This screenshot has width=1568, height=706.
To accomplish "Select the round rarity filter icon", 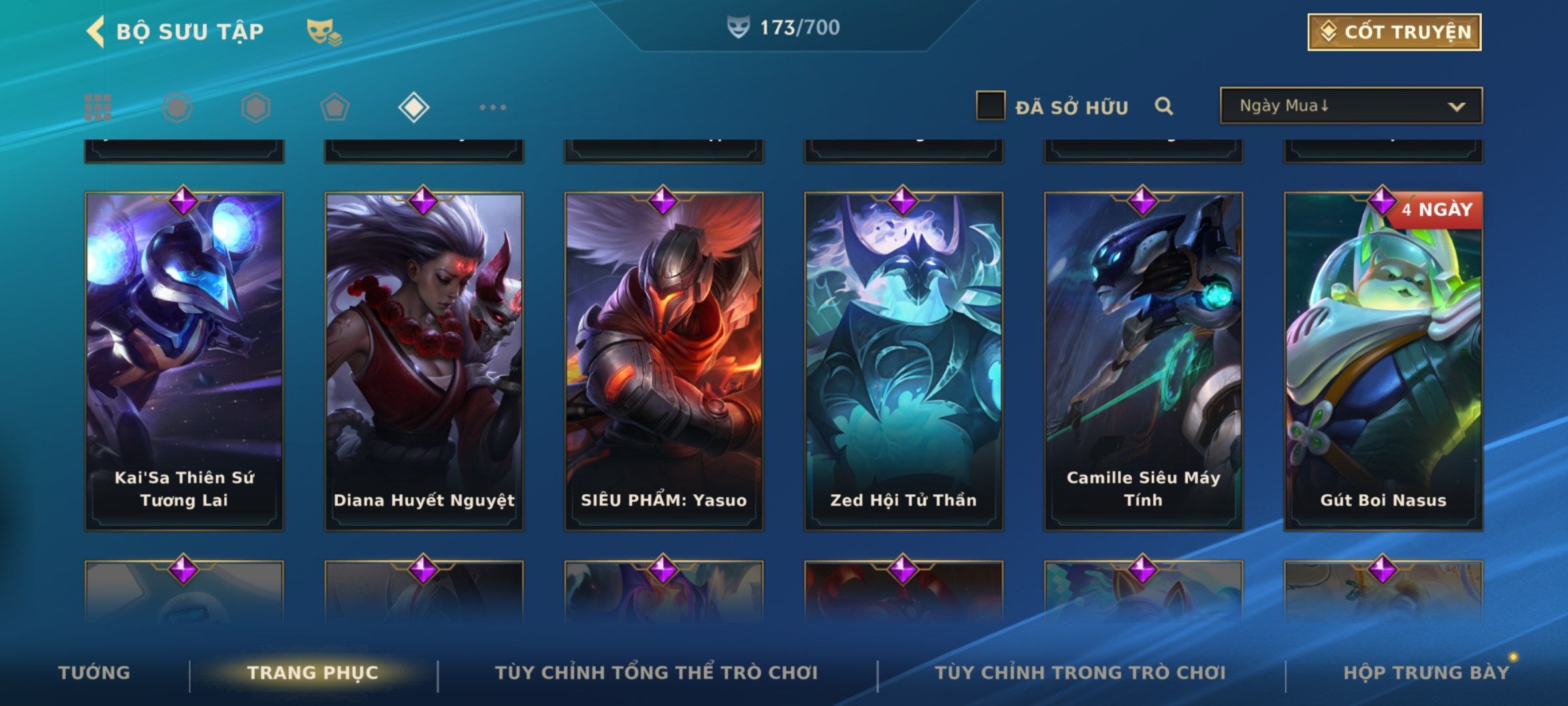I will click(x=177, y=107).
